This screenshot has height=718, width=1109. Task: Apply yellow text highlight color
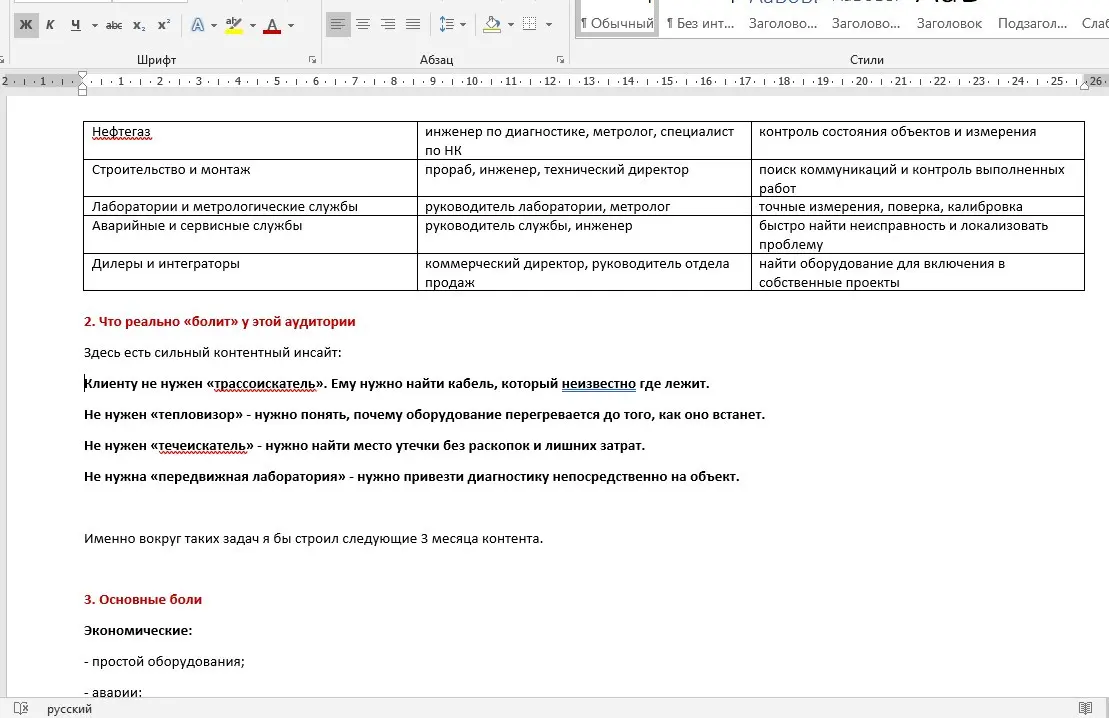pos(233,25)
